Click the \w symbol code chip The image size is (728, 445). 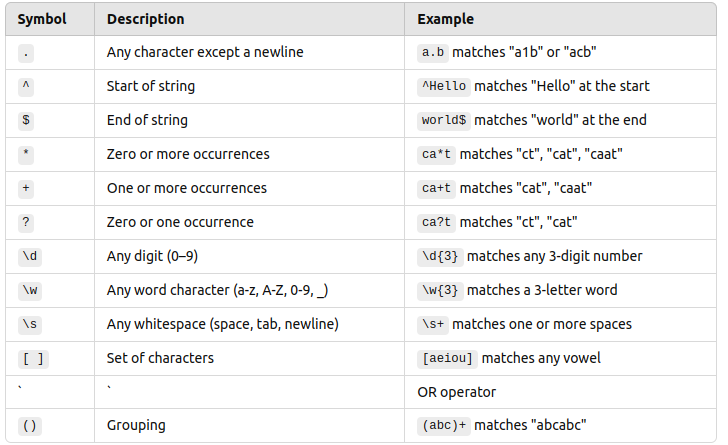point(29,290)
